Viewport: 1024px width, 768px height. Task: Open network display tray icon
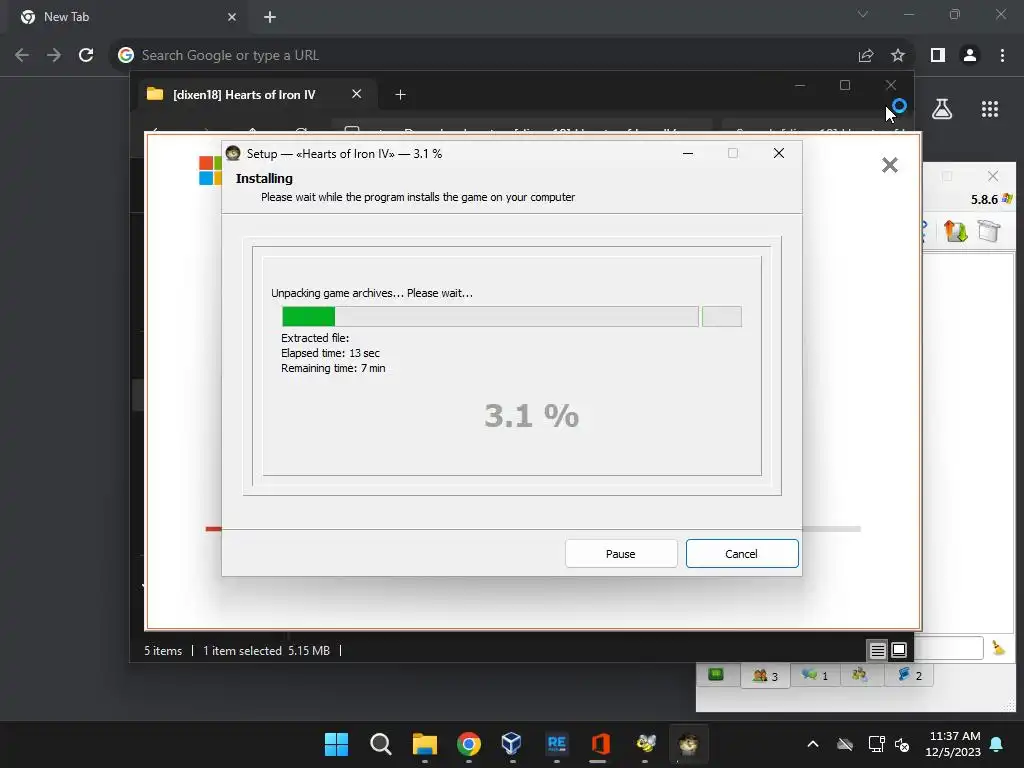(x=876, y=744)
